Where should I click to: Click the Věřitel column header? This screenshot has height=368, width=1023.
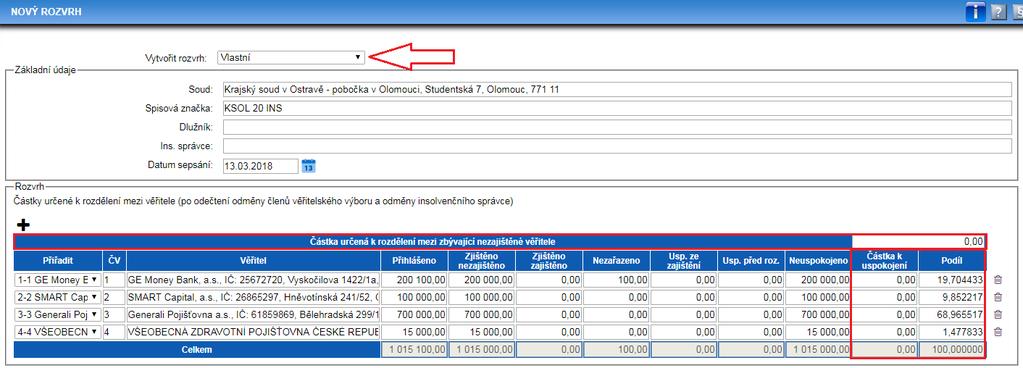click(x=253, y=261)
